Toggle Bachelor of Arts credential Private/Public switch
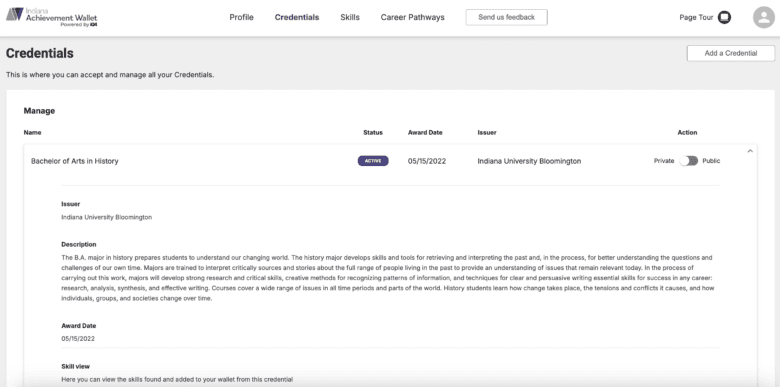The height and width of the screenshot is (387, 780). coord(688,161)
